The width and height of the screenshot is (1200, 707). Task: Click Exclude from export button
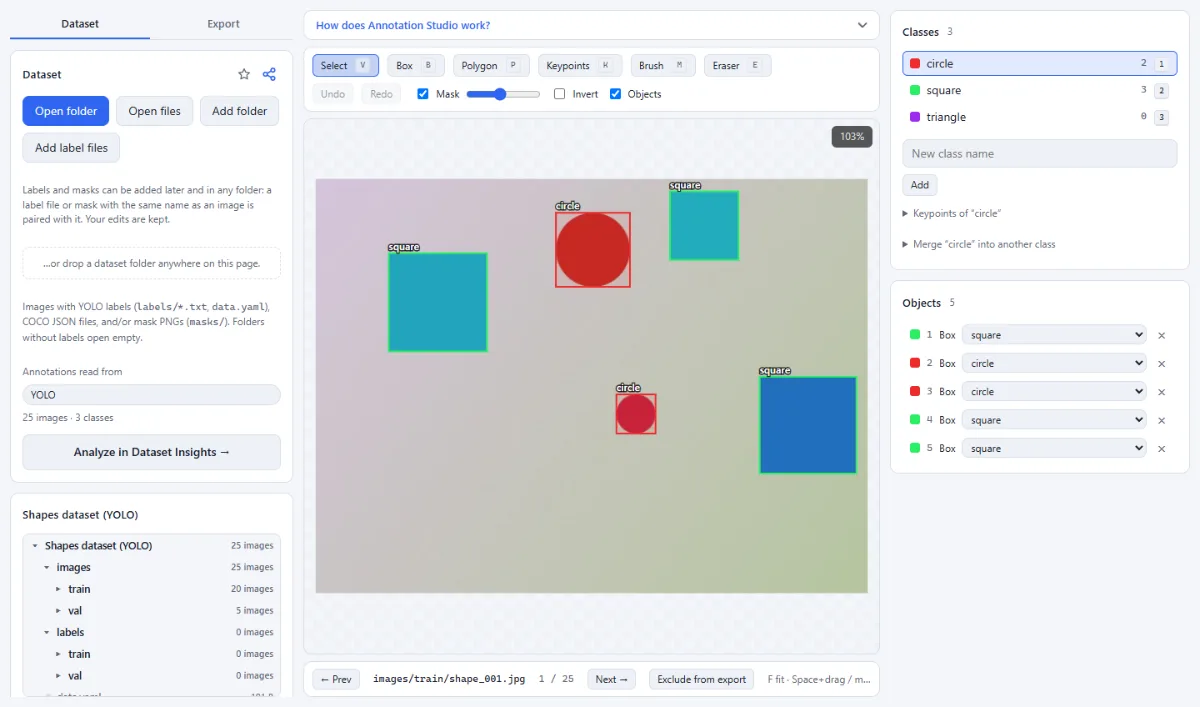(x=702, y=679)
